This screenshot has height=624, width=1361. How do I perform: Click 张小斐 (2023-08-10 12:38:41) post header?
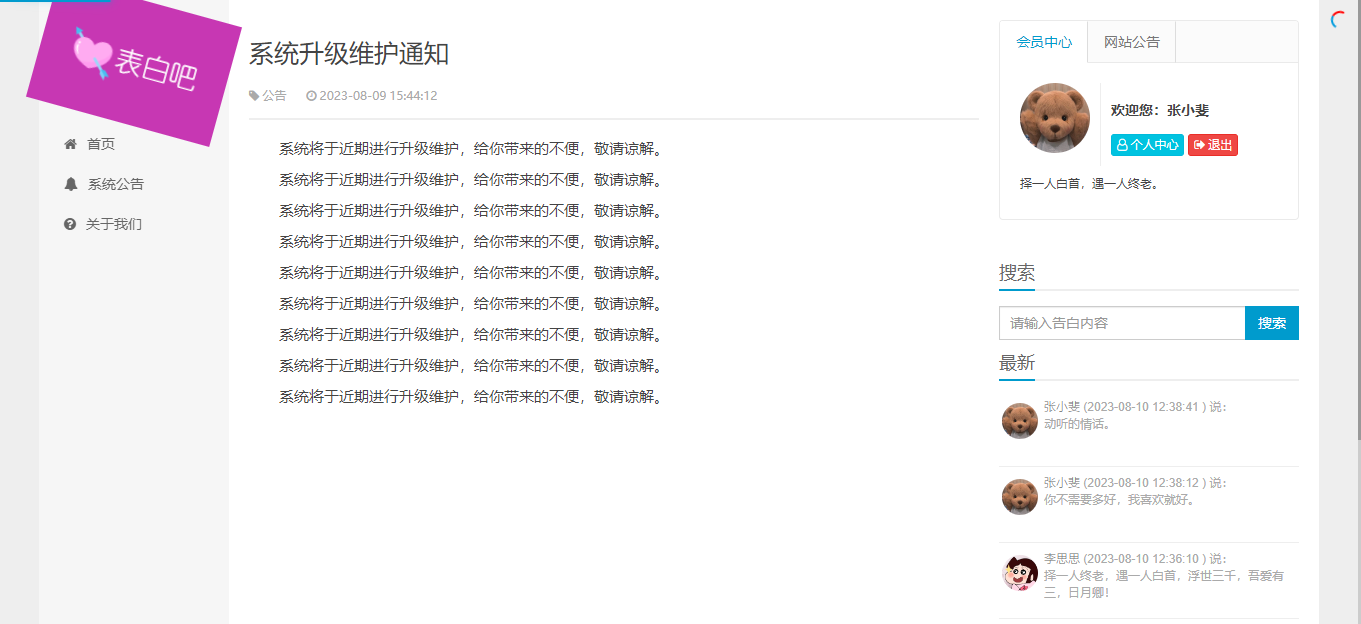(1135, 407)
